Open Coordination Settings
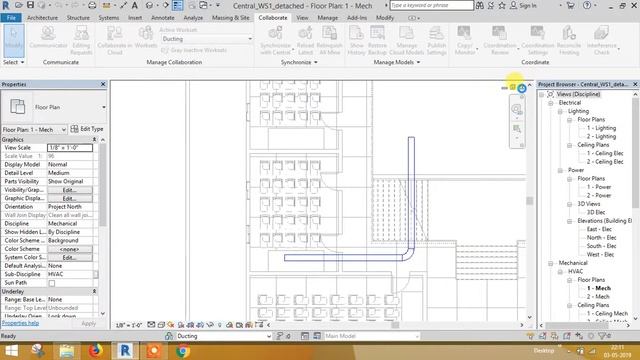 538,40
